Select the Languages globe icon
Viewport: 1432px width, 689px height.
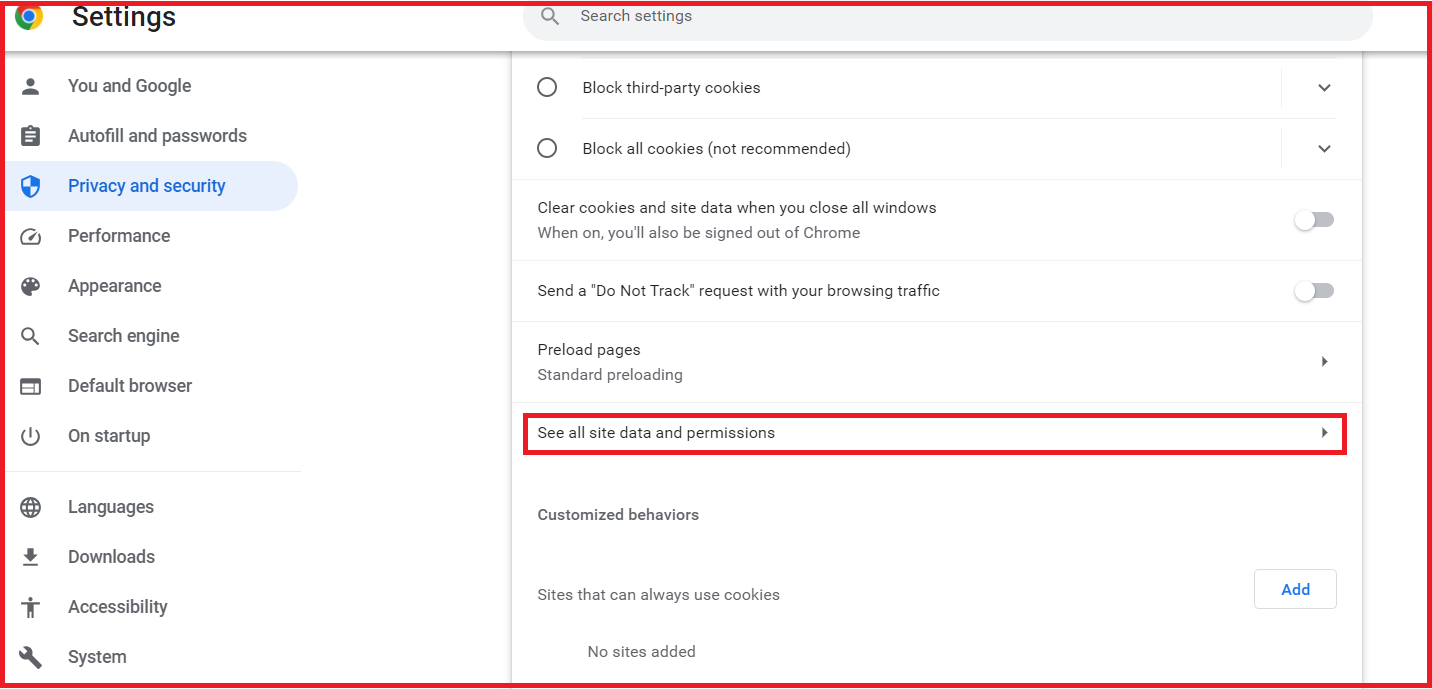point(31,507)
